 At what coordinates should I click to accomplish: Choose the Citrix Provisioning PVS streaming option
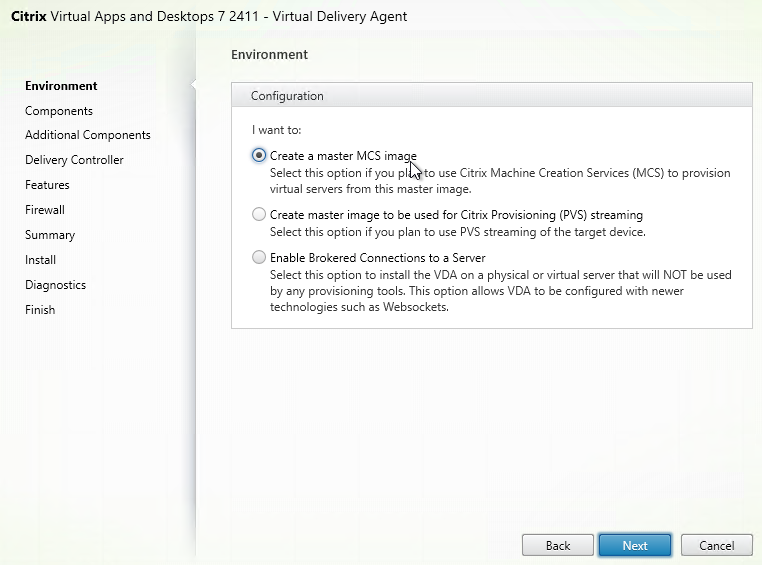coord(259,214)
